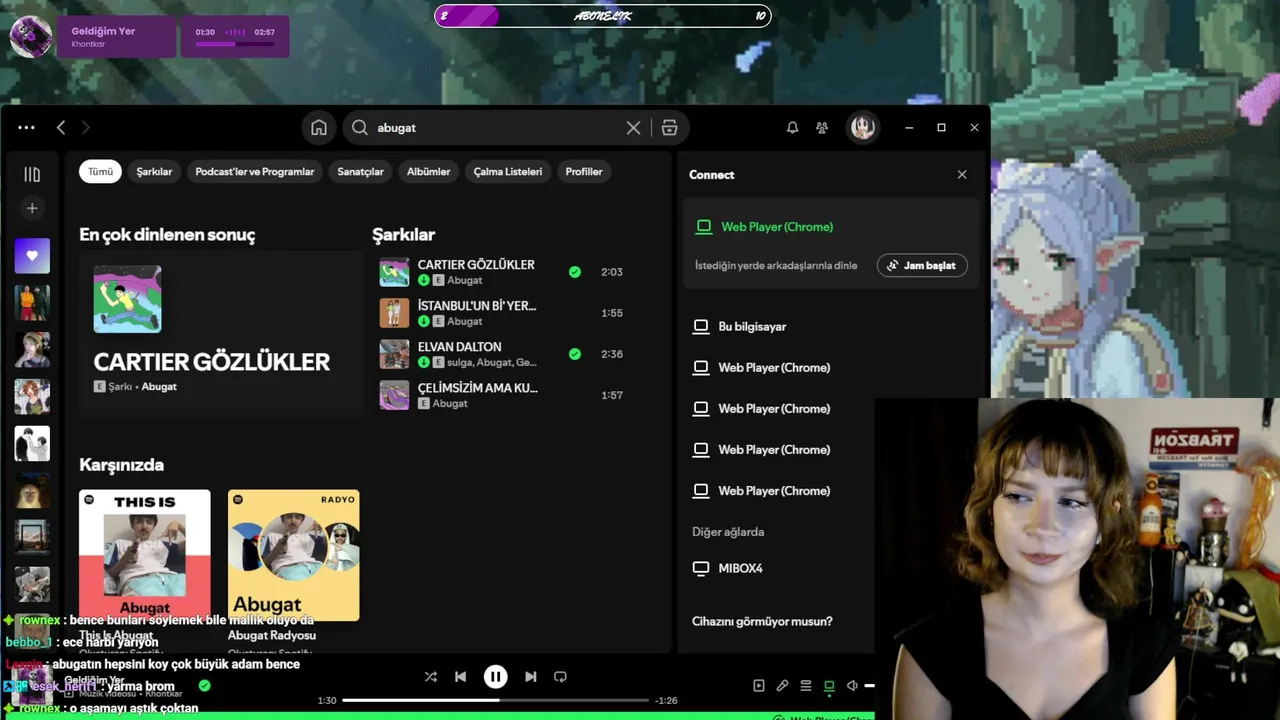This screenshot has width=1280, height=720.
Task: Select the Tümü filter chip
Action: click(101, 172)
